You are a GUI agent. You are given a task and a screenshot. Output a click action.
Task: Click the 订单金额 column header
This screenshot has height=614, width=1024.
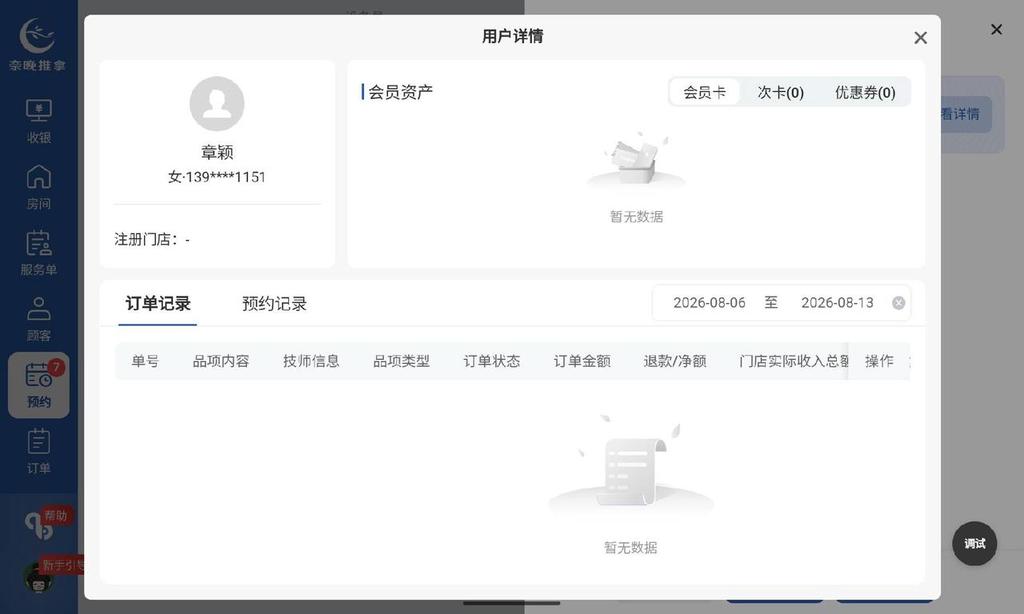(582, 361)
